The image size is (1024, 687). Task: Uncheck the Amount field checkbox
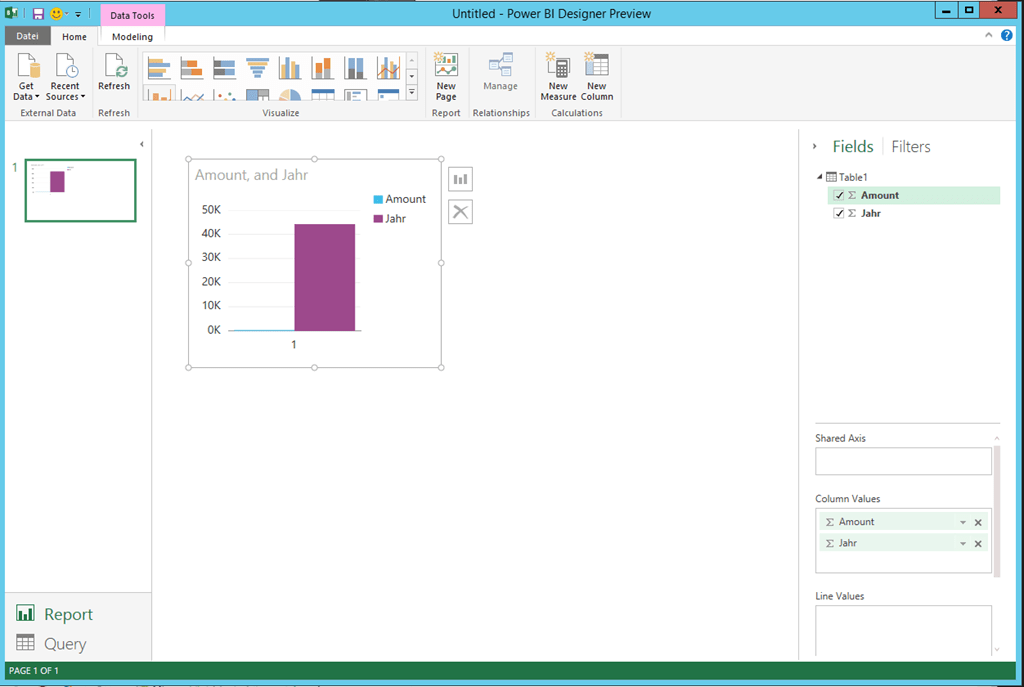point(839,195)
